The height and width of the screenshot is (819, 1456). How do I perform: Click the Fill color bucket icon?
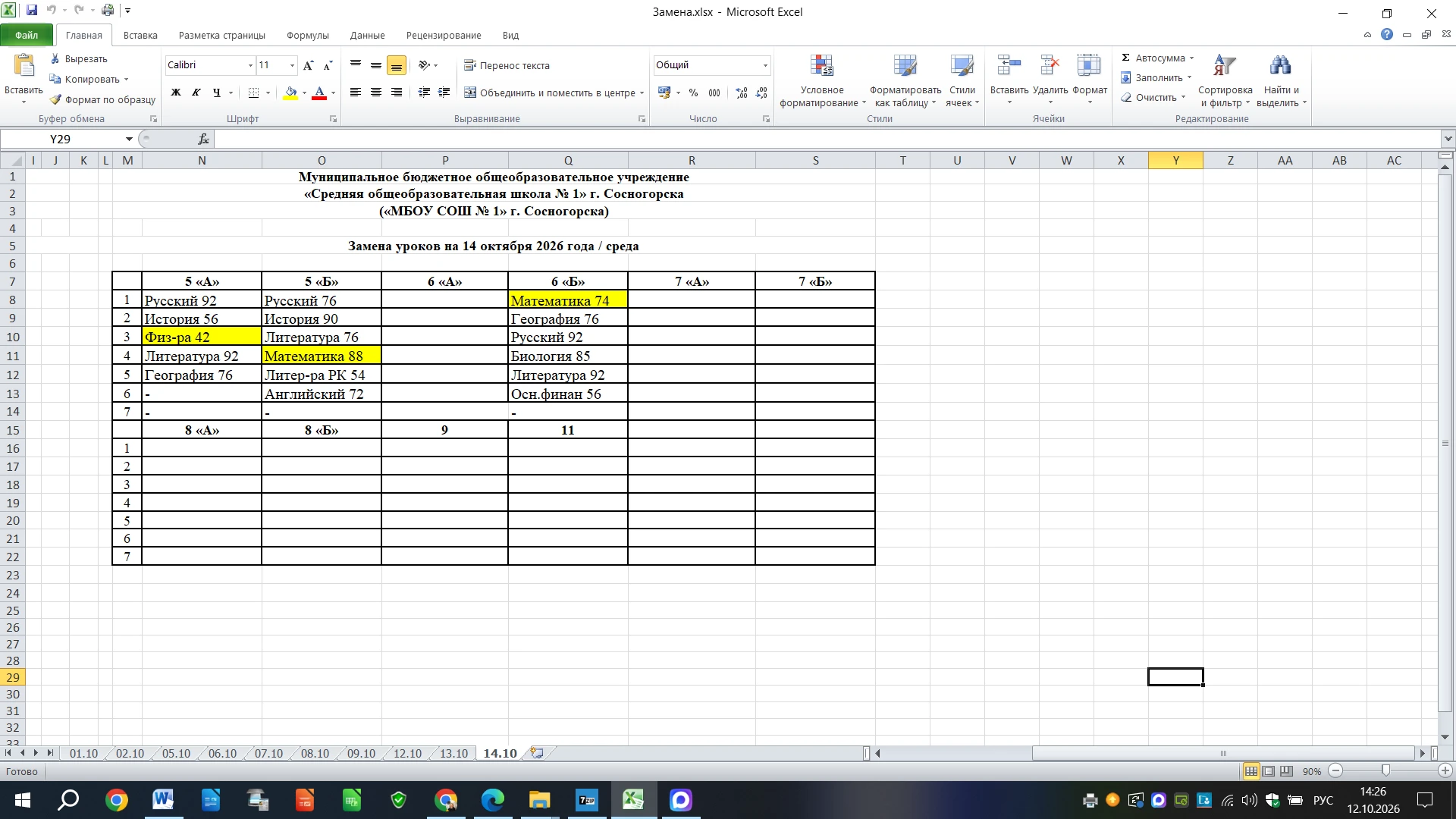[x=290, y=93]
